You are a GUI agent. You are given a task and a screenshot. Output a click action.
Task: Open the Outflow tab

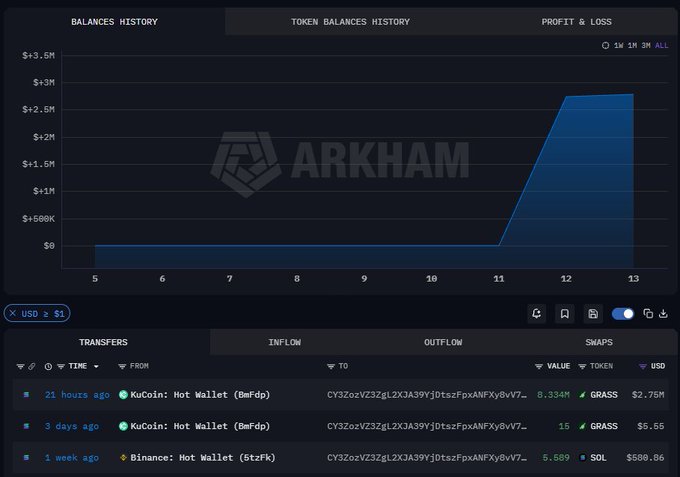tap(443, 342)
